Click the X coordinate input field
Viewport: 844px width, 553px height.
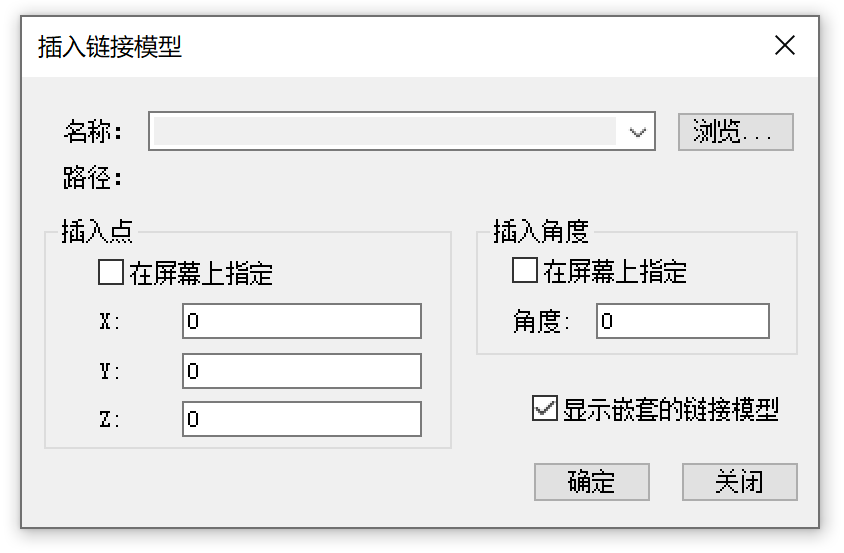pos(301,322)
